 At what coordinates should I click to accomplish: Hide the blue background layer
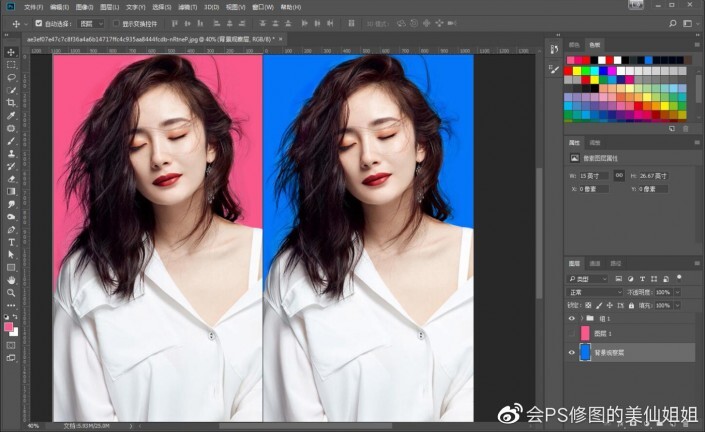571,352
